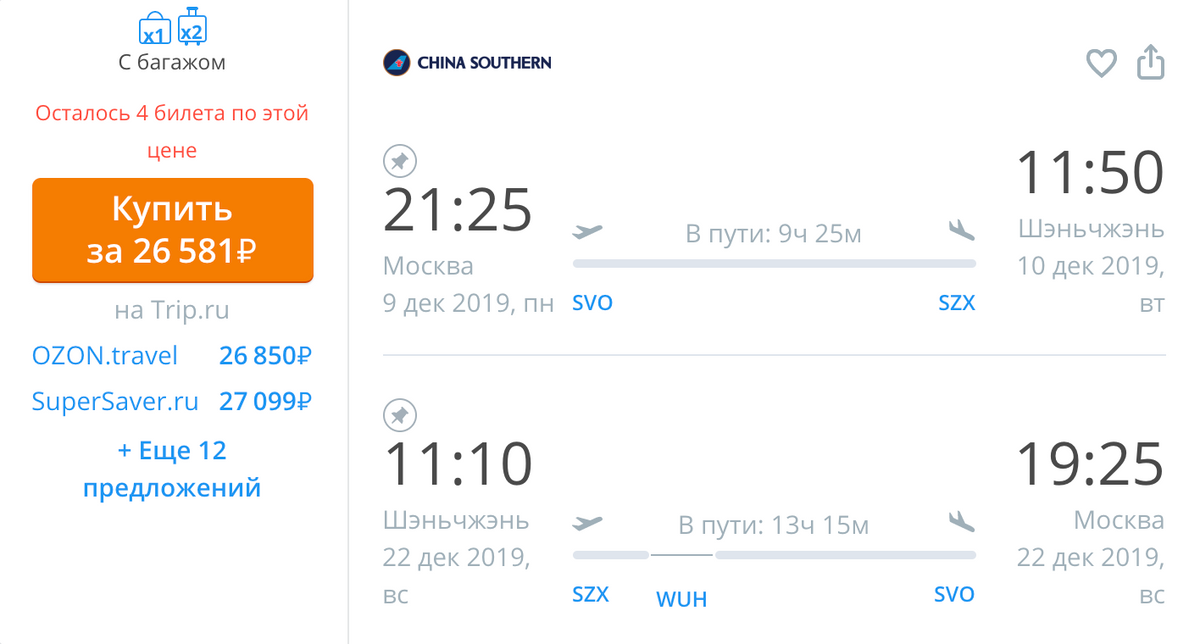This screenshot has height=644, width=1200.
Task: Click the return flight takeoff plane icon
Action: pos(588,522)
